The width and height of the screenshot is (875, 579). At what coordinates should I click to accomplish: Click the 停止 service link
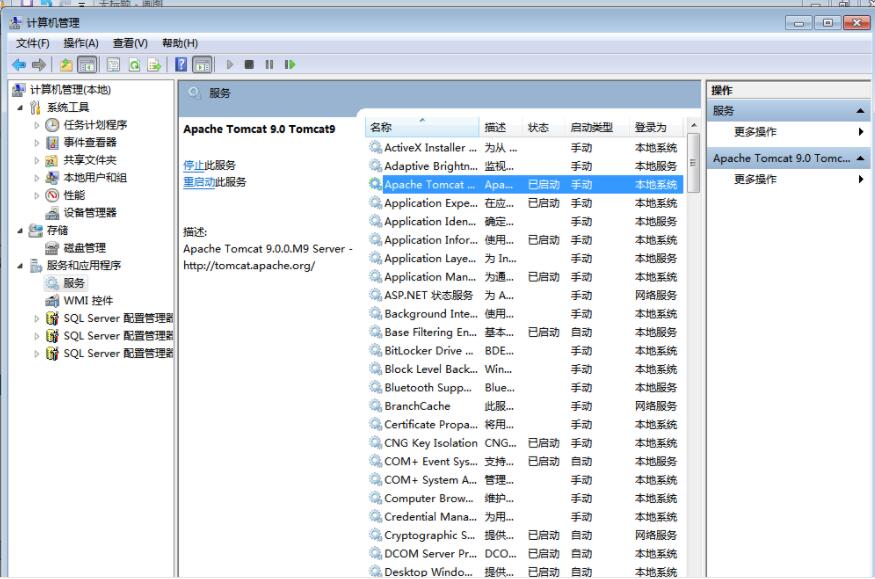coord(193,165)
